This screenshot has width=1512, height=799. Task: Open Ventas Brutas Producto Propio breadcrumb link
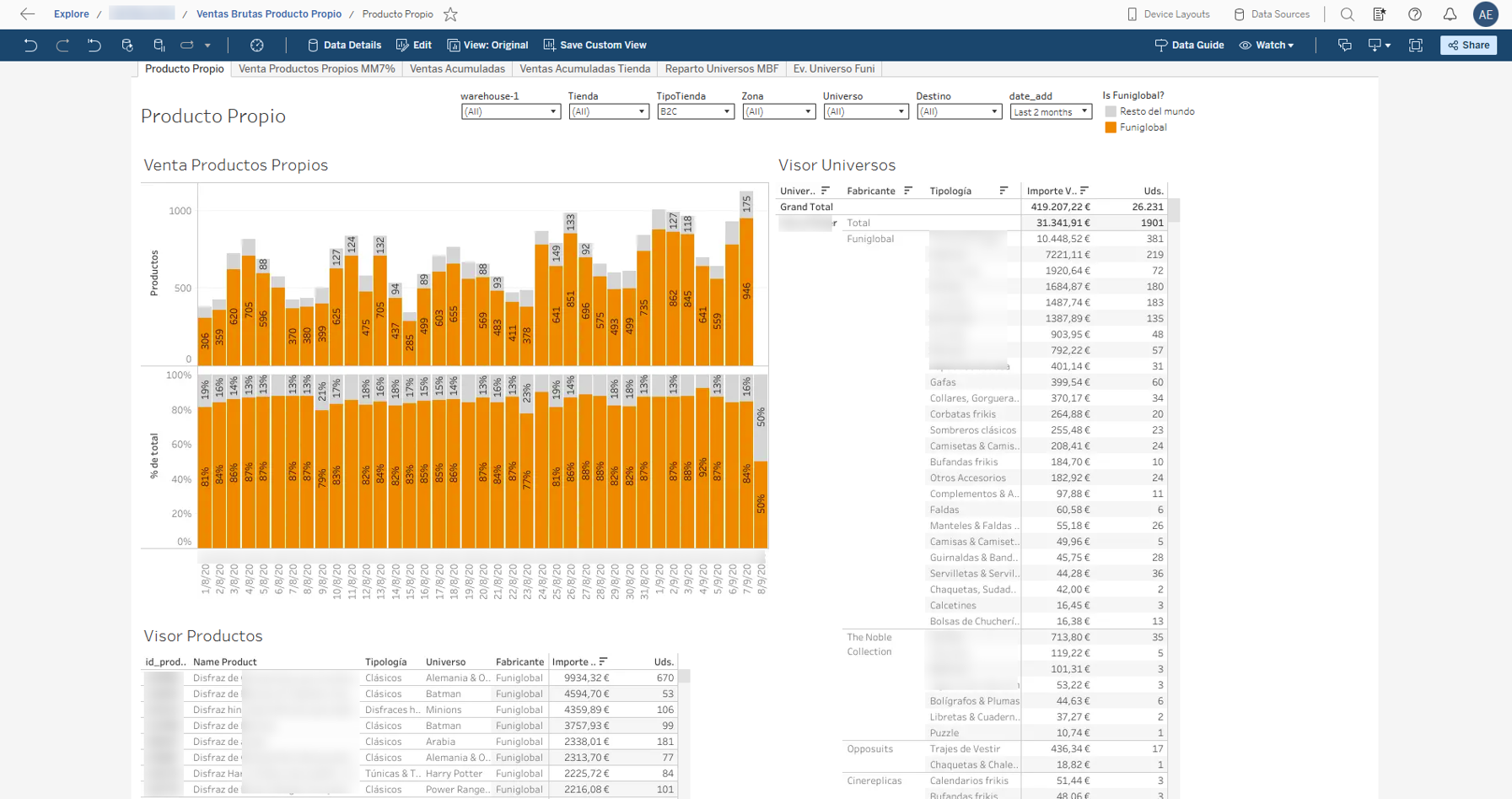point(269,14)
